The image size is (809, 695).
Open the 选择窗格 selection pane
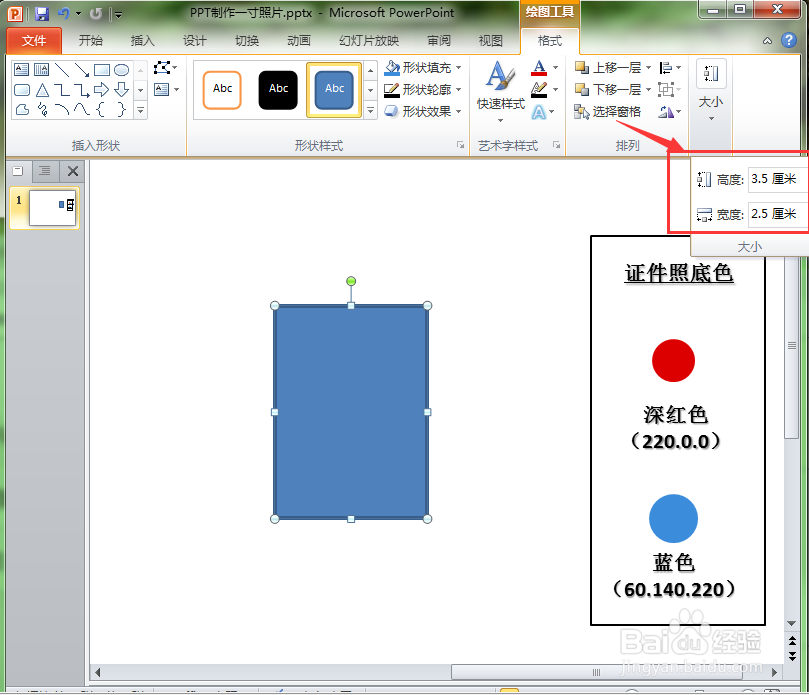pos(608,111)
